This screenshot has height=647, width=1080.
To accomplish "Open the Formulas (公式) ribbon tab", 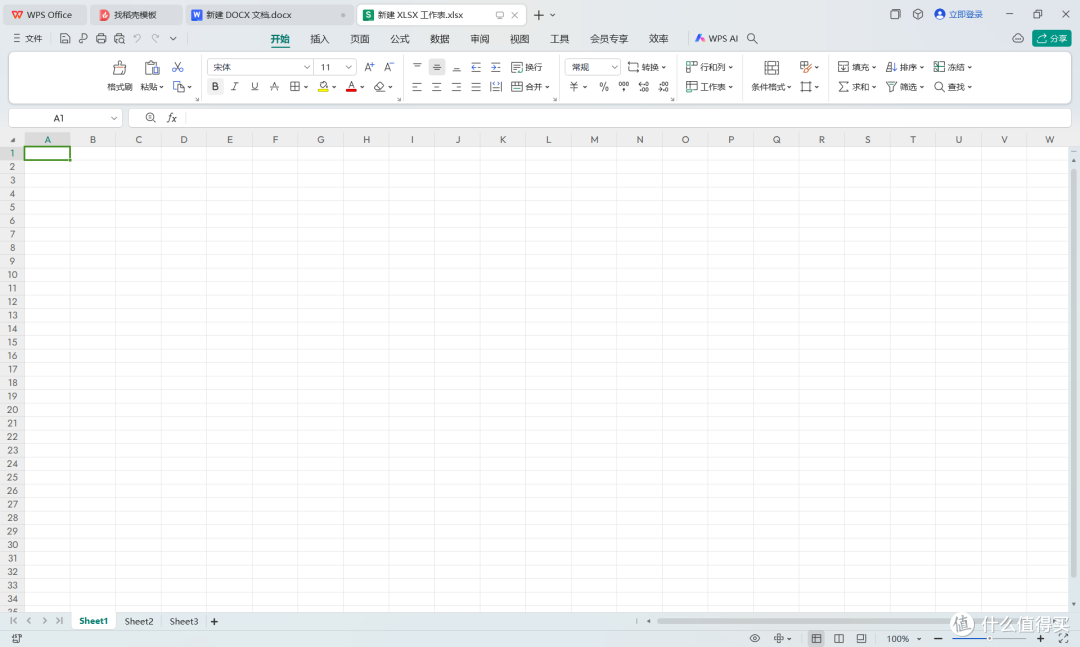I will pyautogui.click(x=399, y=39).
